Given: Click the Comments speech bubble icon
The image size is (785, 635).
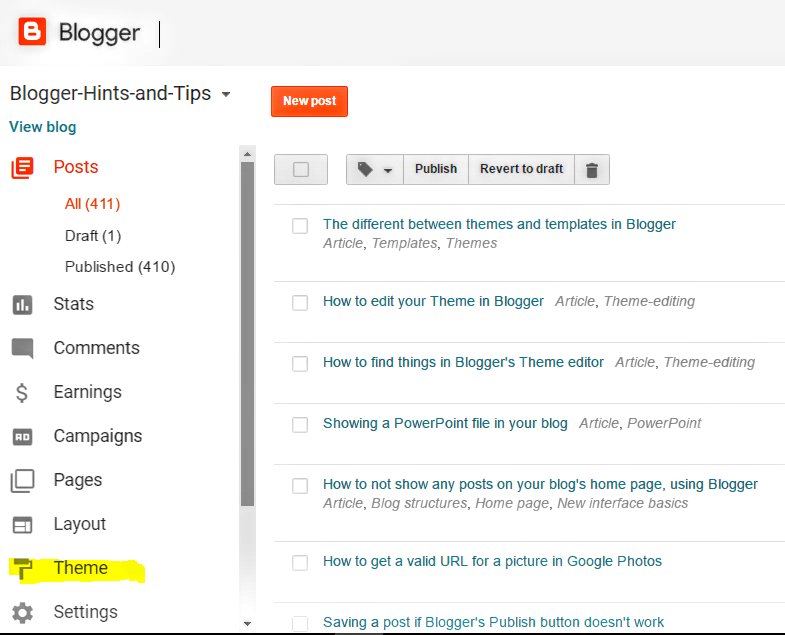Looking at the screenshot, I should pos(23,349).
